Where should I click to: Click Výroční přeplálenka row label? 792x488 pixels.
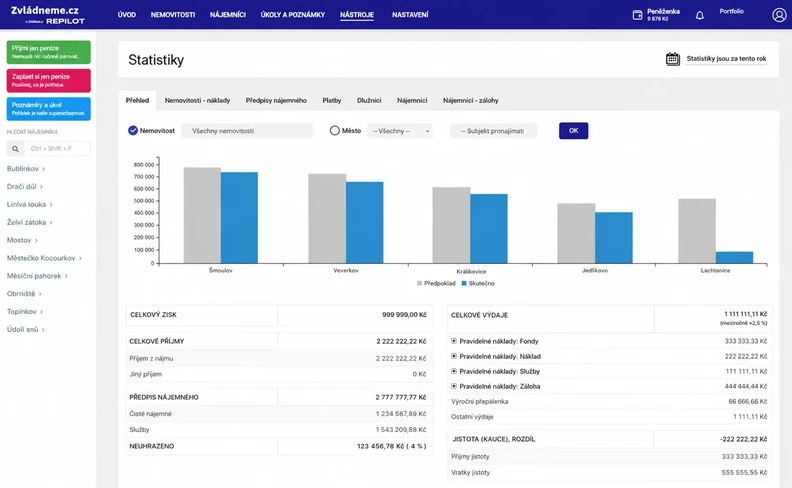coord(479,402)
